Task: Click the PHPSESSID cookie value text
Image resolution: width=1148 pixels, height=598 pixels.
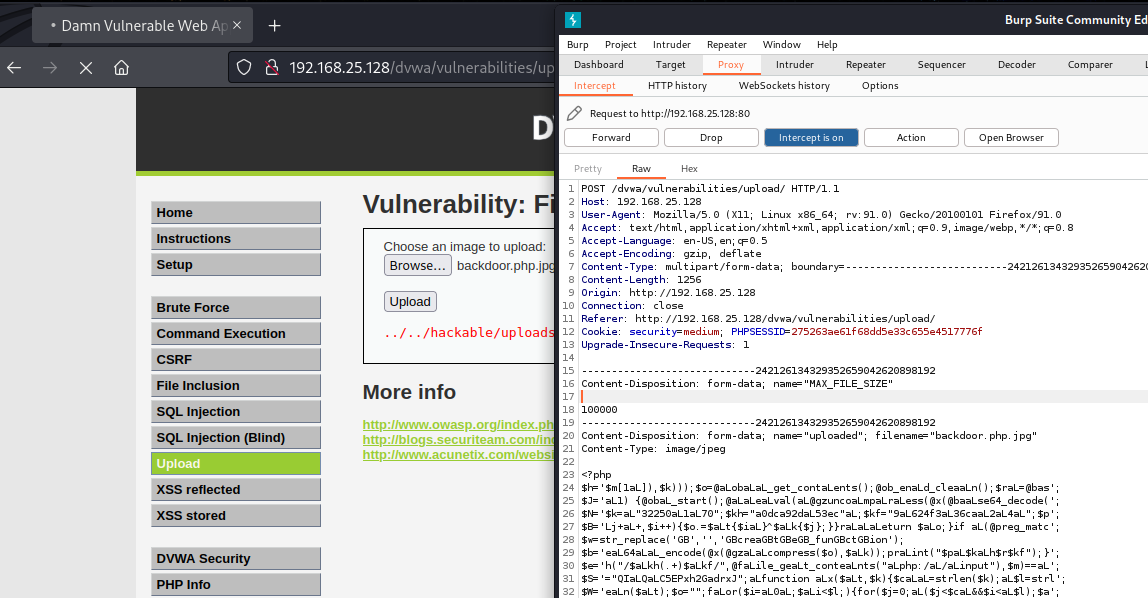Action: 887,332
